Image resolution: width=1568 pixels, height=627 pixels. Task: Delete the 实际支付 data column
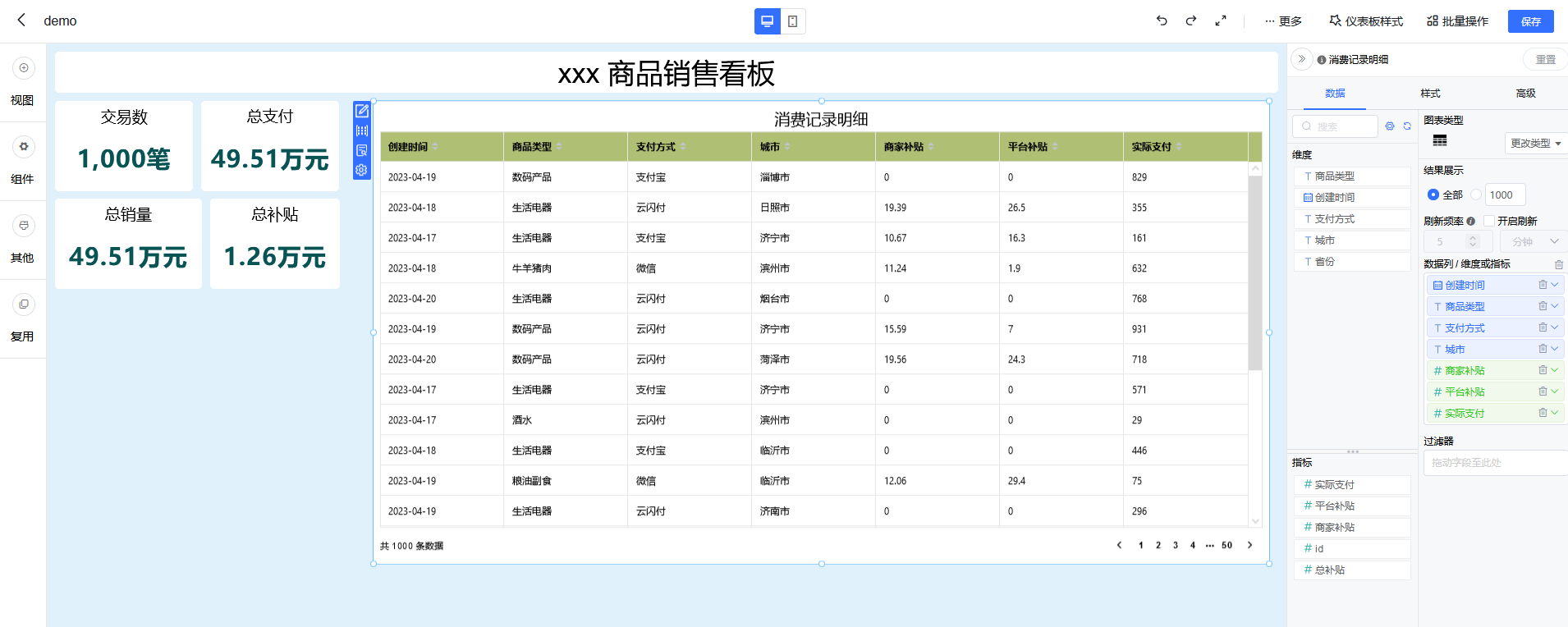tap(1543, 413)
